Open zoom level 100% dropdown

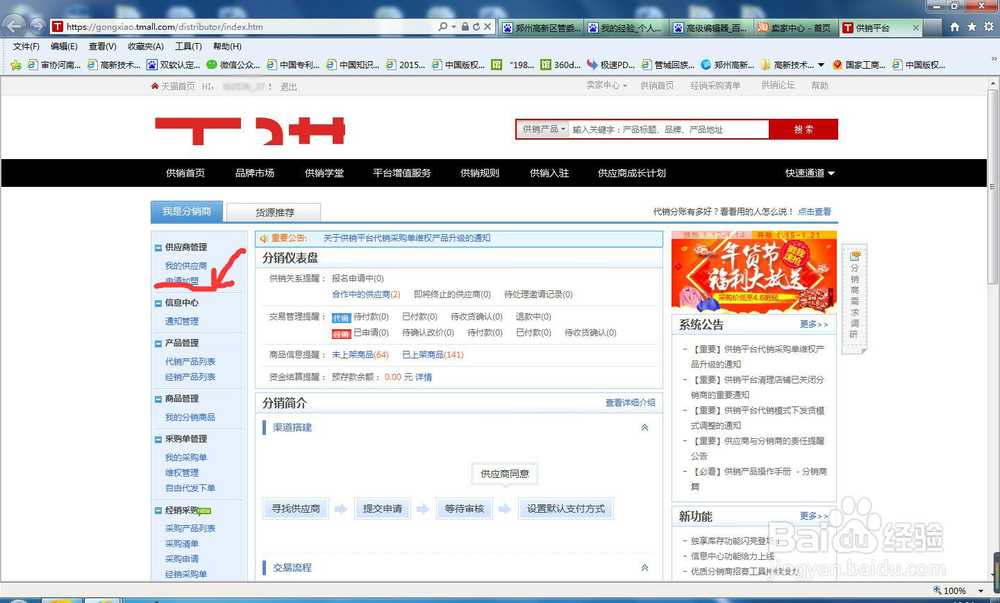click(981, 591)
